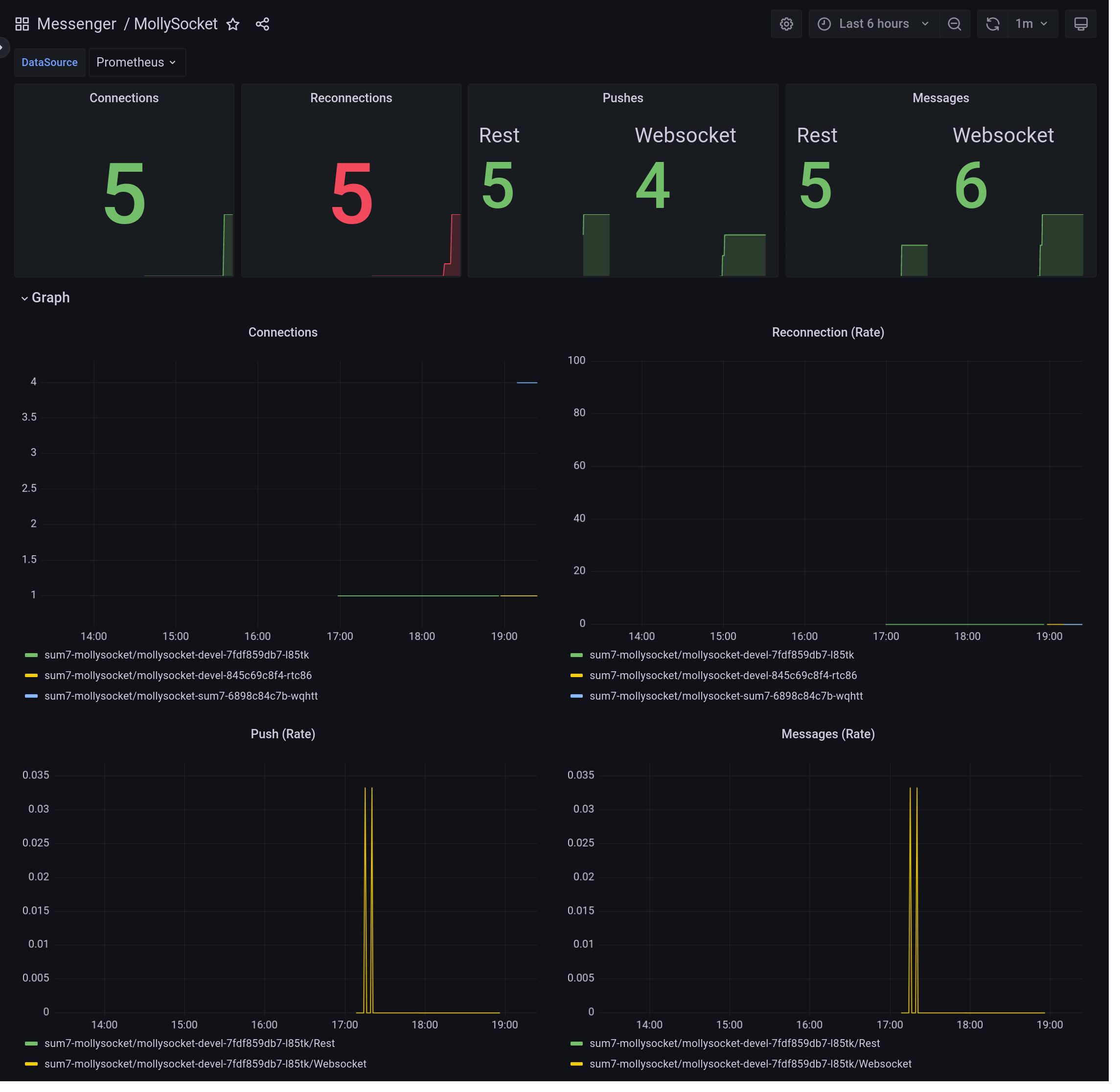1120x1092 pixels.
Task: Expand the side menu arrow
Action: (x=3, y=47)
